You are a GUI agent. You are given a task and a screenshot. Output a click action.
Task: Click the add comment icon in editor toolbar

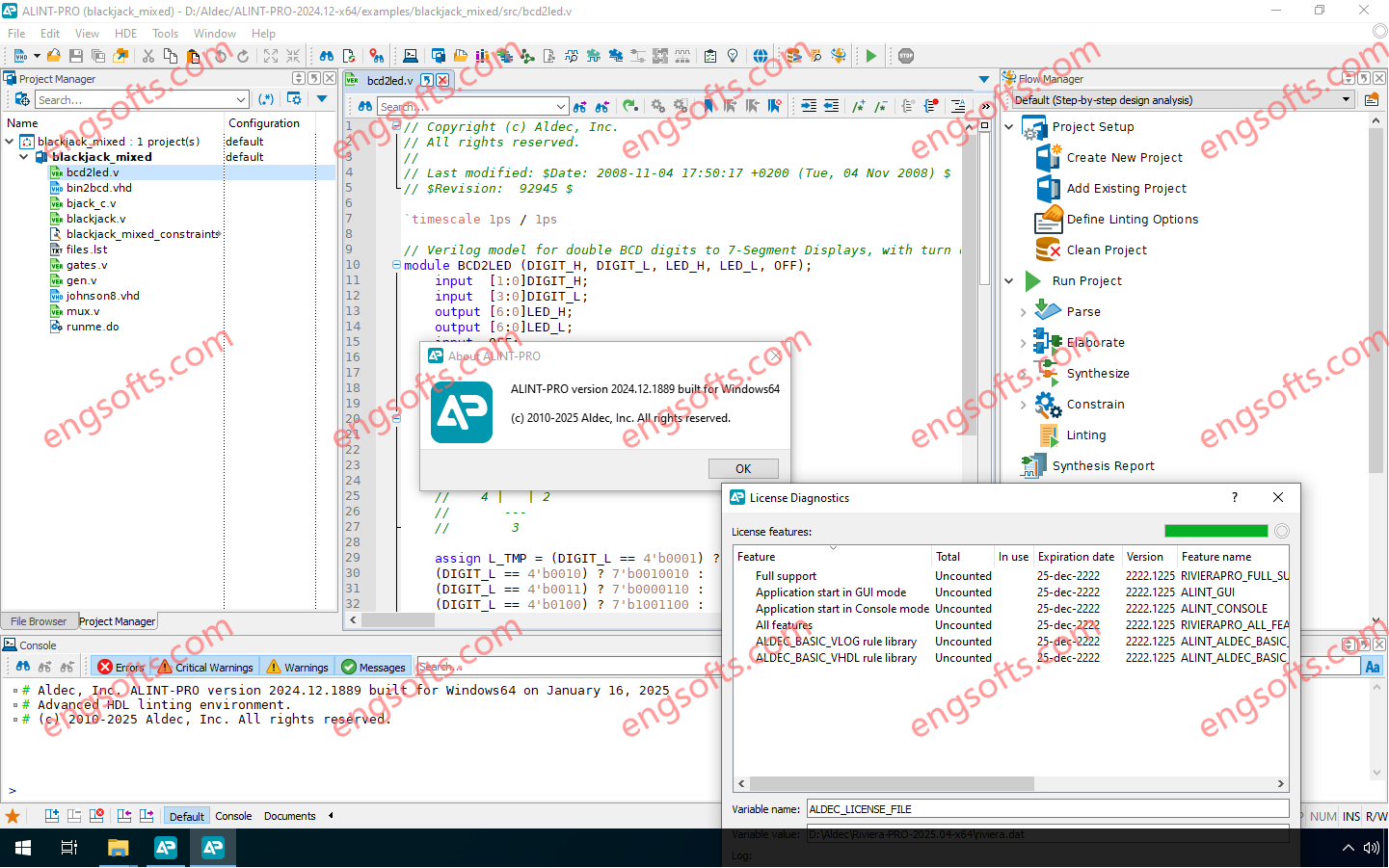tap(858, 106)
